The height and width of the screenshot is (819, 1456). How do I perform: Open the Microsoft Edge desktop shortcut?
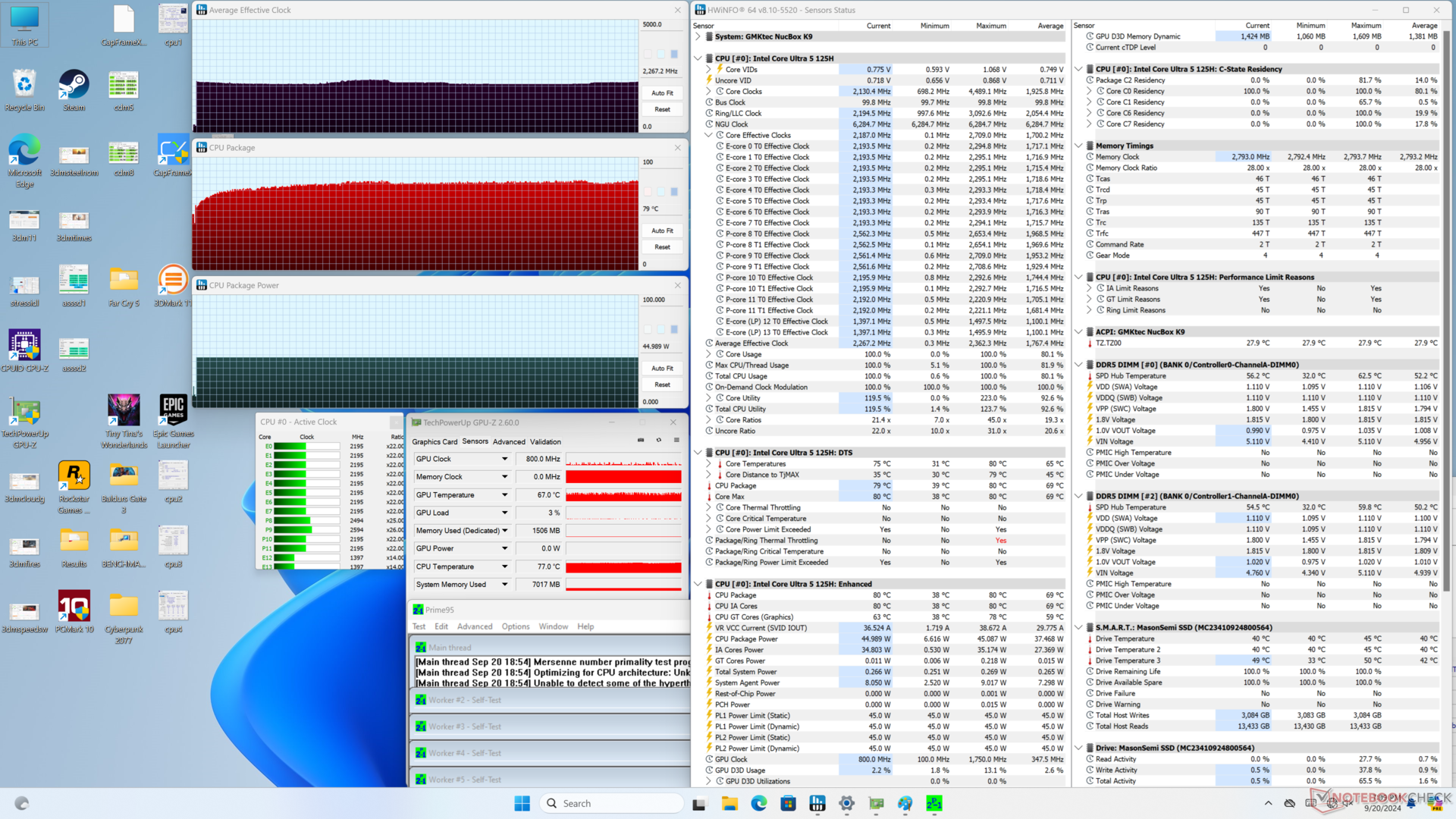tap(24, 161)
